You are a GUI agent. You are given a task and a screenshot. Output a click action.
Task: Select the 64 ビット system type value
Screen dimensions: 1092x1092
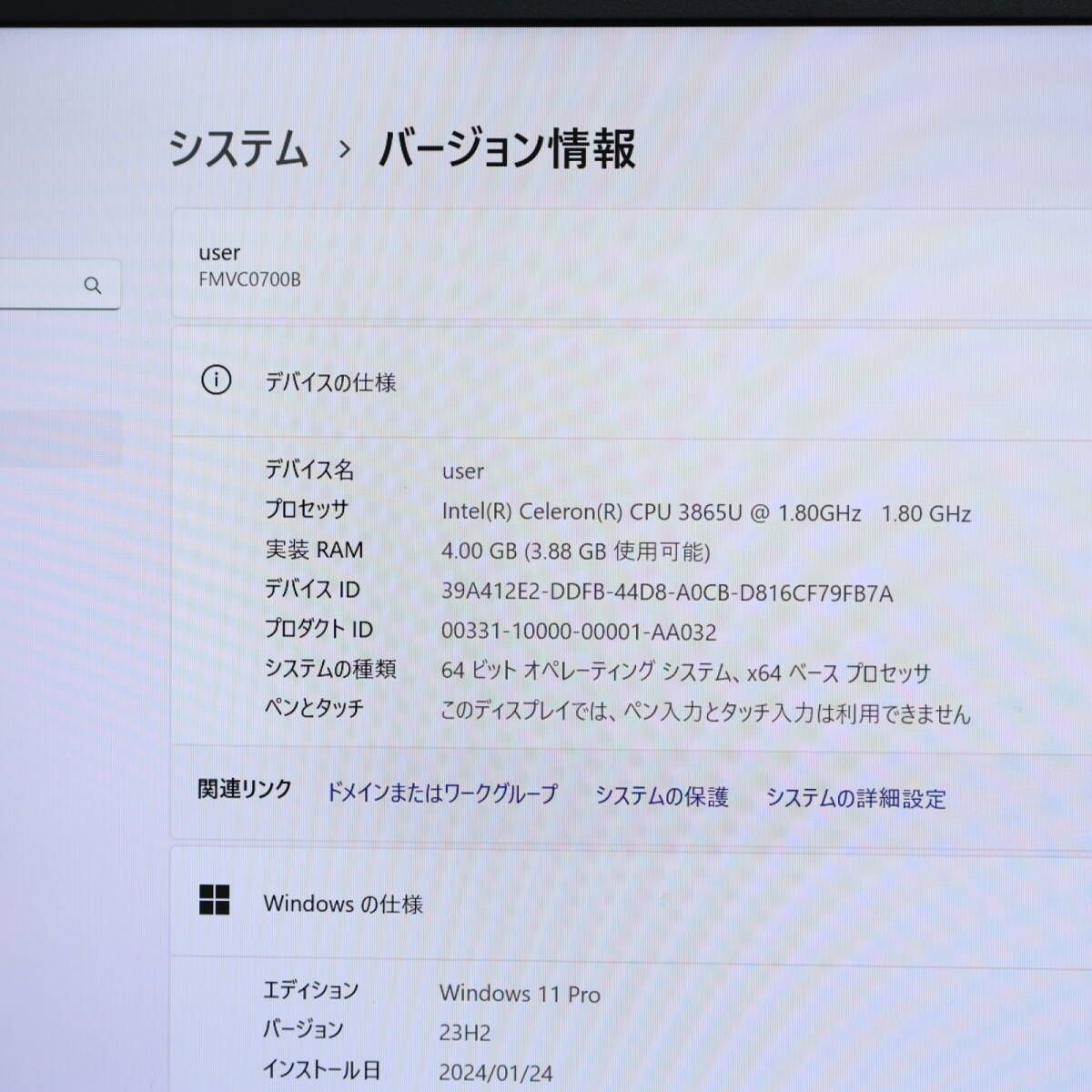click(x=686, y=672)
